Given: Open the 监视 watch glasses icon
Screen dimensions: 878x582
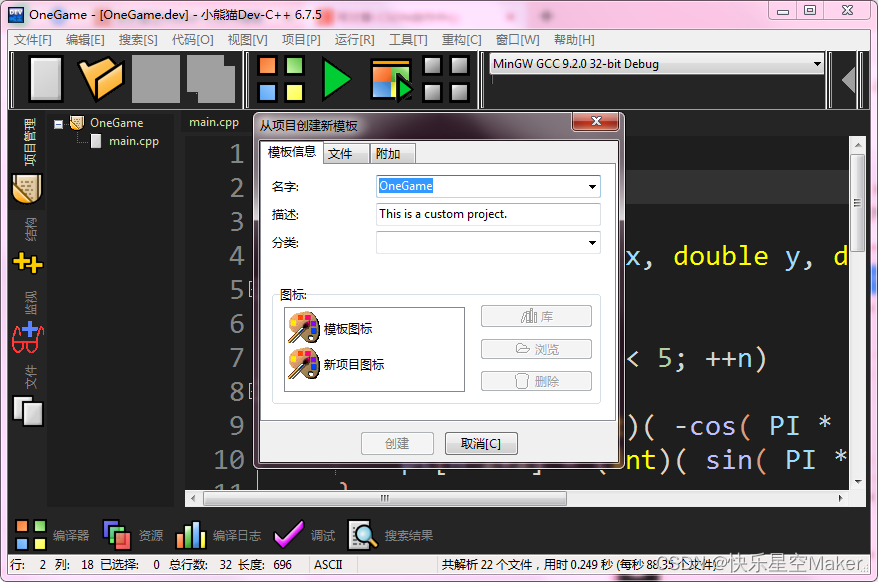Looking at the screenshot, I should tap(27, 338).
